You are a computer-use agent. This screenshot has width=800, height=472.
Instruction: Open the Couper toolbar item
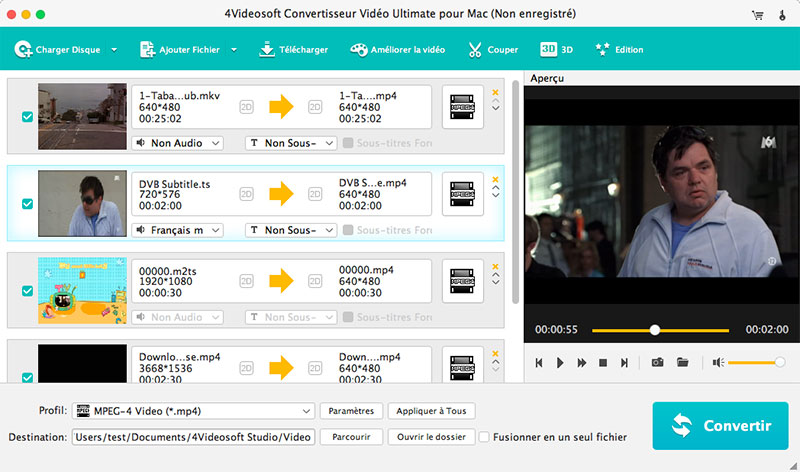tap(491, 49)
